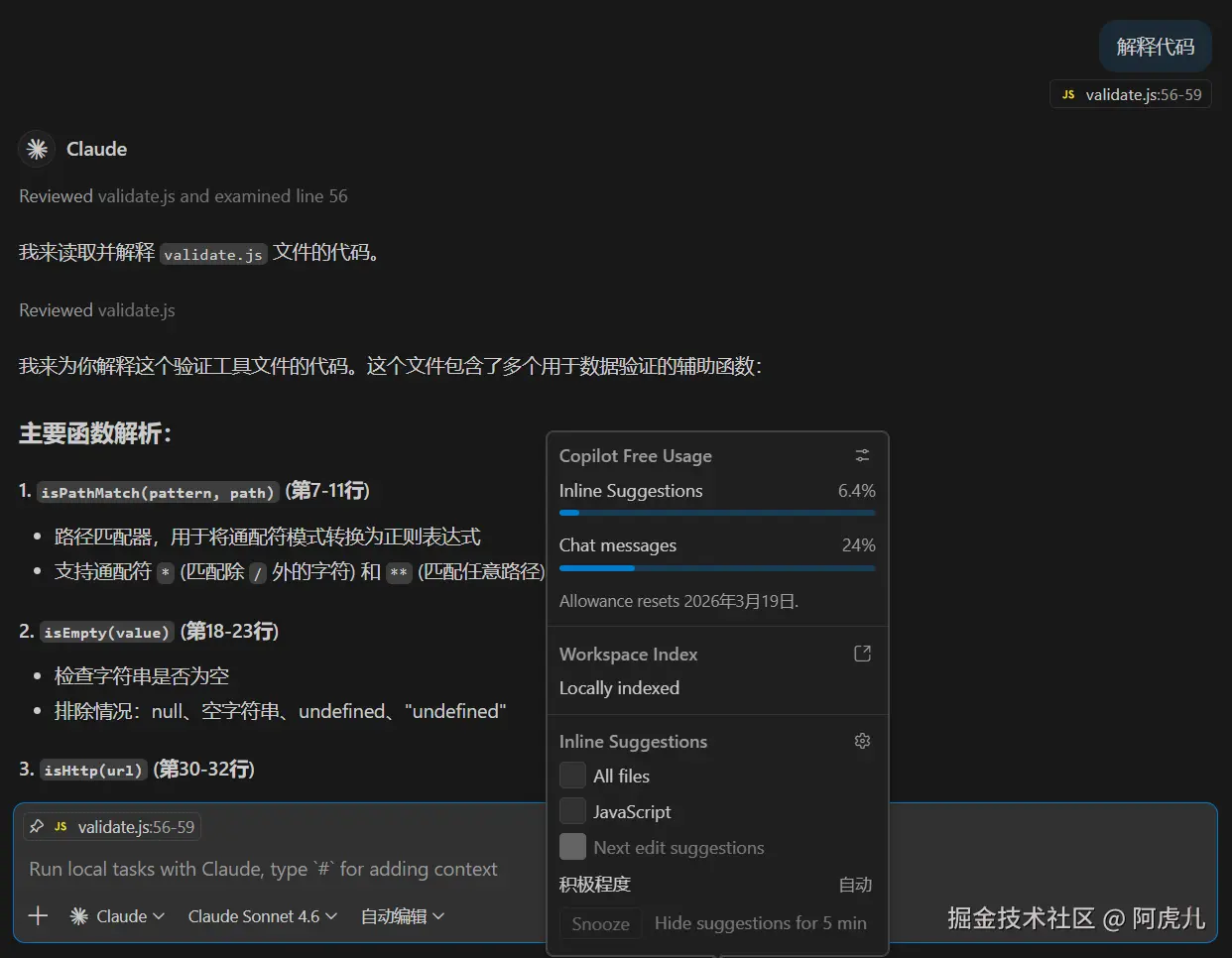1232x958 pixels.
Task: Open Claude Sonnet 4.6 model picker
Action: [263, 916]
